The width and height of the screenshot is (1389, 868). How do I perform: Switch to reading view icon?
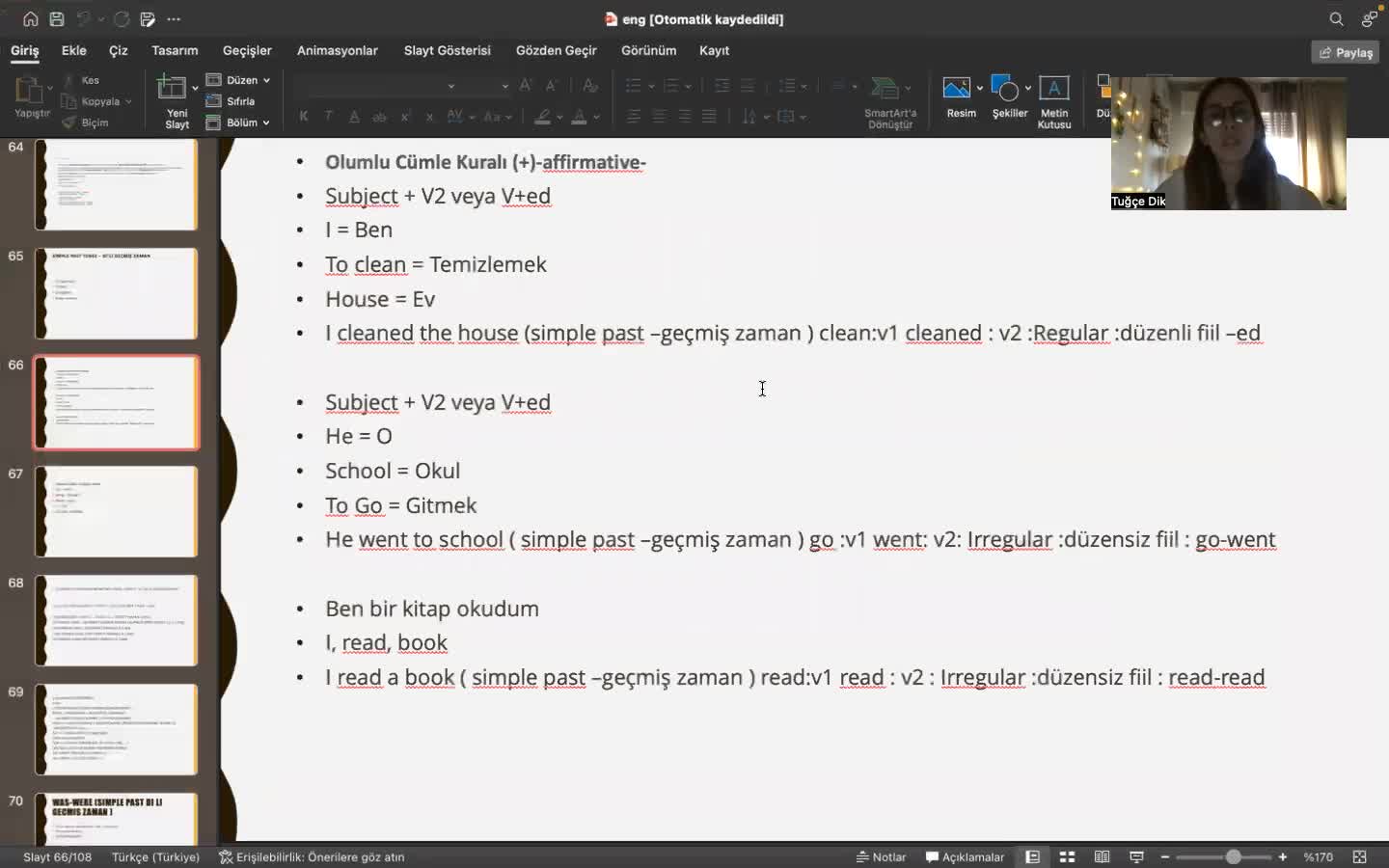click(1102, 856)
